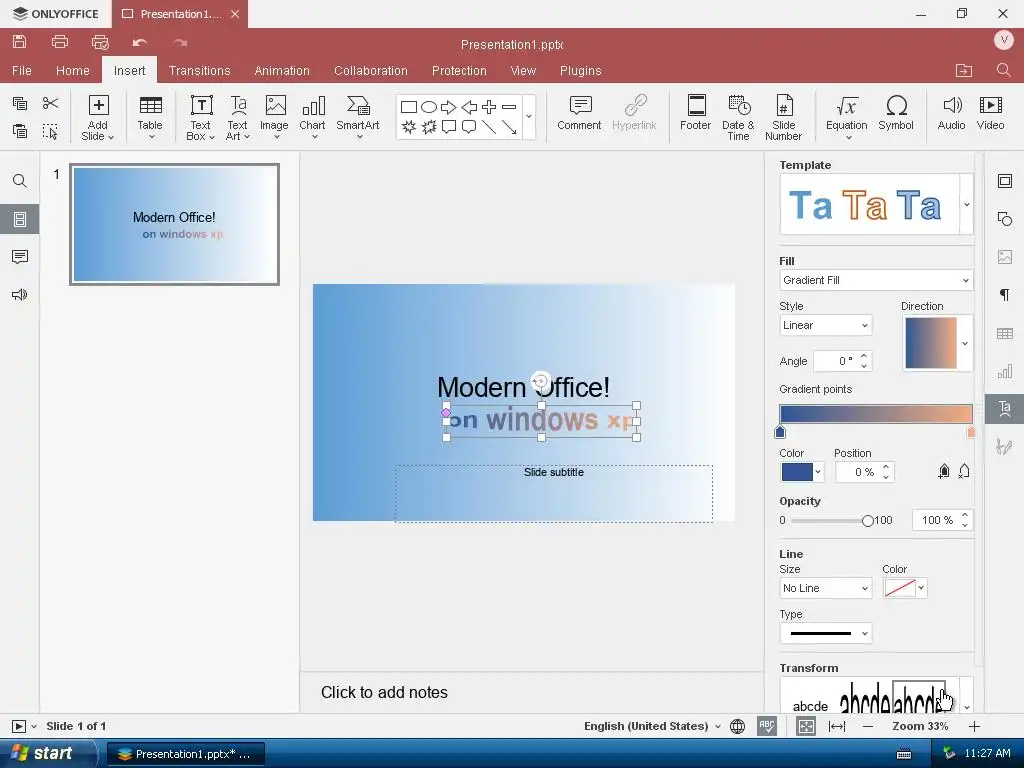Click the Cut scissors icon
The height and width of the screenshot is (768, 1024).
click(50, 103)
